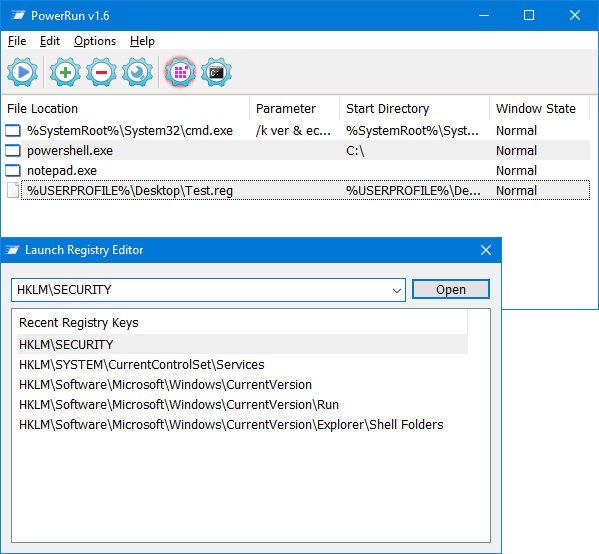The image size is (599, 554).
Task: Click the '/k ver & ec...' parameter cell
Action: pyautogui.click(x=293, y=131)
